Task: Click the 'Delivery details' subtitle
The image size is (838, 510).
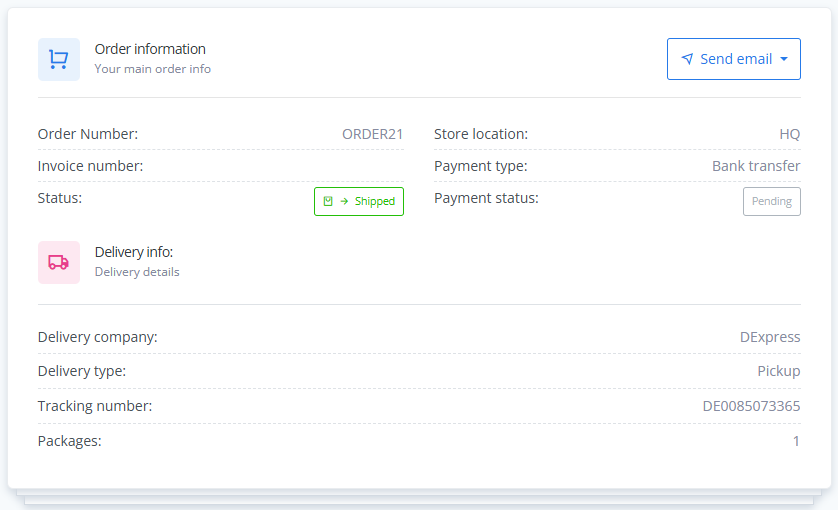Action: click(x=137, y=272)
